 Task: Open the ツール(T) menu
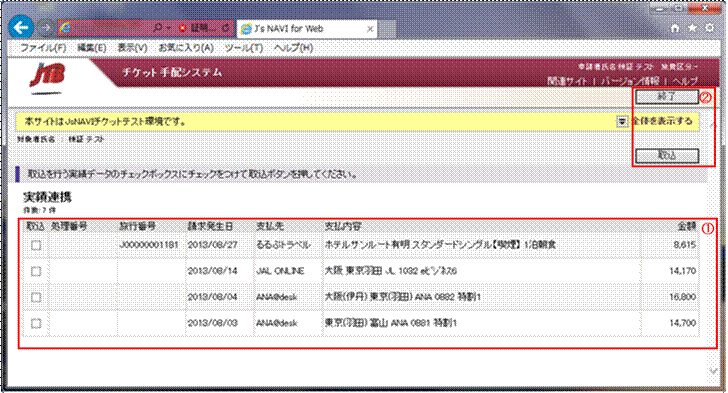(244, 47)
